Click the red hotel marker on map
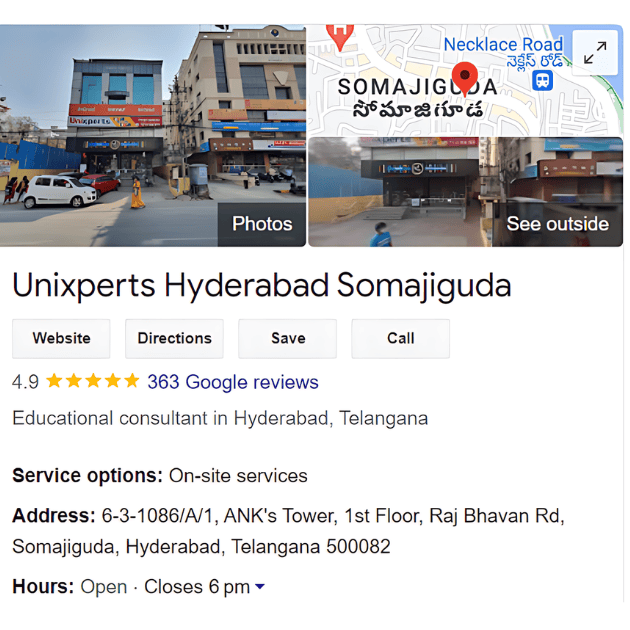This screenshot has width=630, height=630. coord(340,37)
